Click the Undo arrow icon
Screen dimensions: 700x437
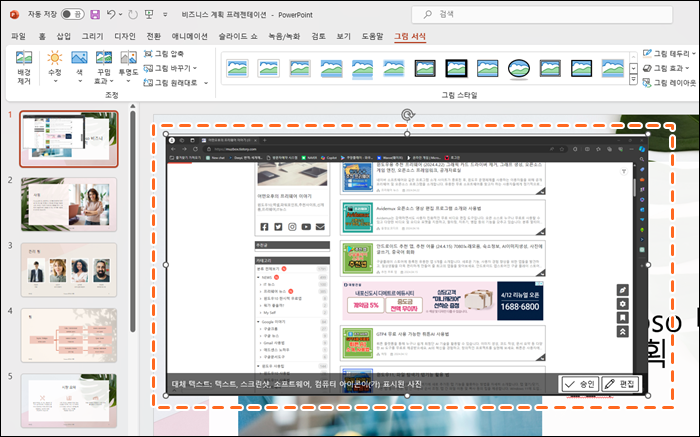(x=111, y=14)
